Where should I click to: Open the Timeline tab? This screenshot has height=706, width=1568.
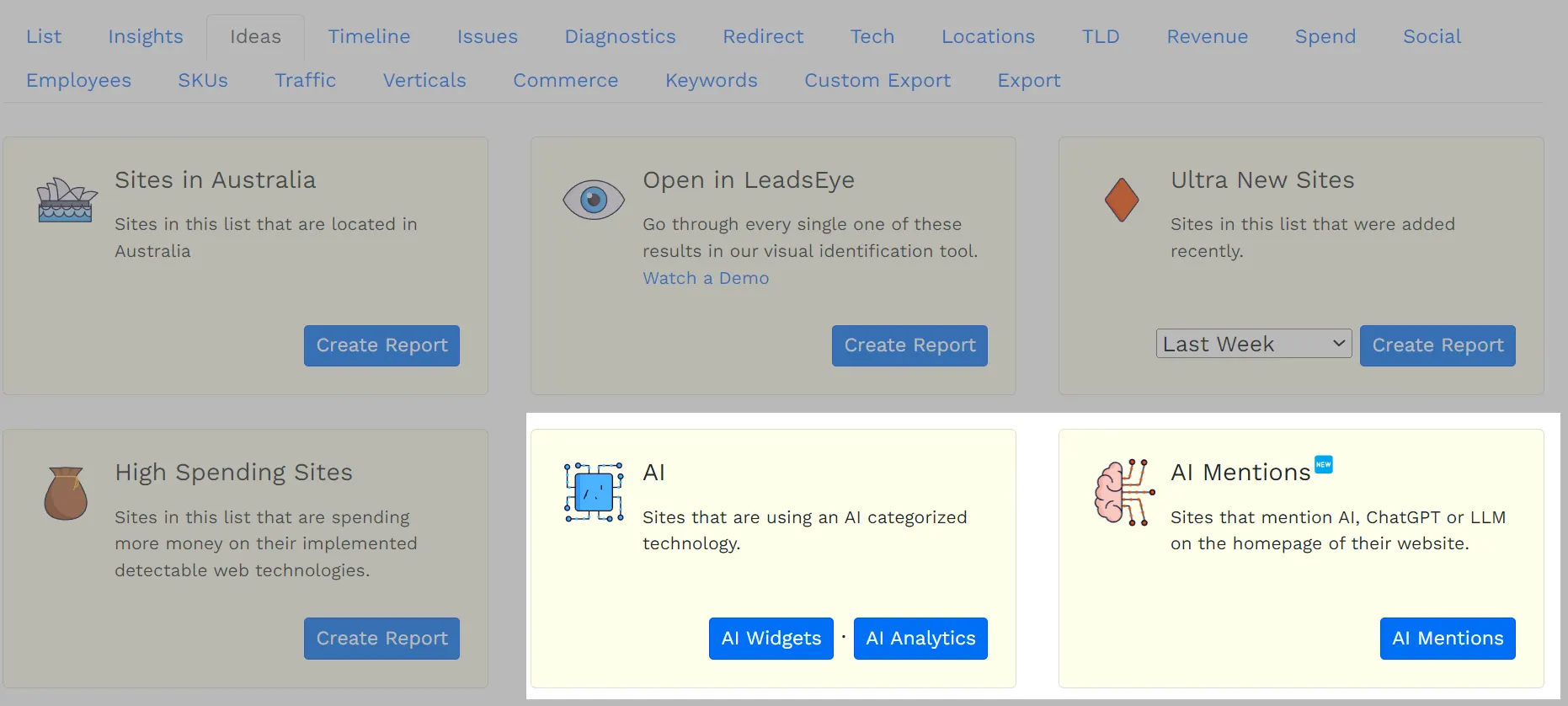point(369,36)
